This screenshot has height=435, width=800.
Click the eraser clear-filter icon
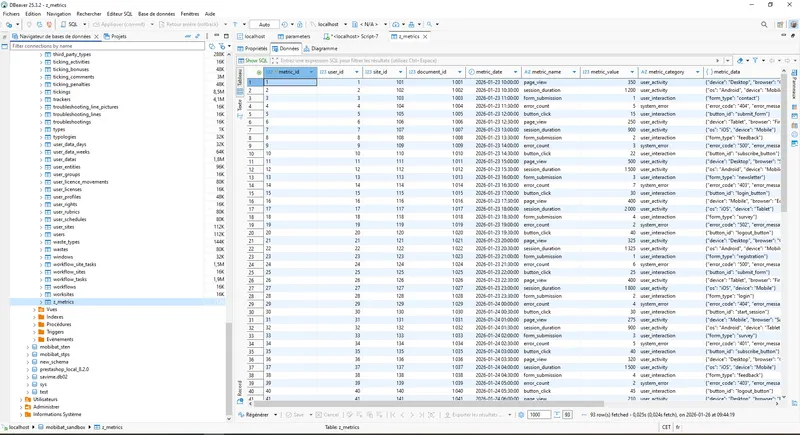pos(740,60)
